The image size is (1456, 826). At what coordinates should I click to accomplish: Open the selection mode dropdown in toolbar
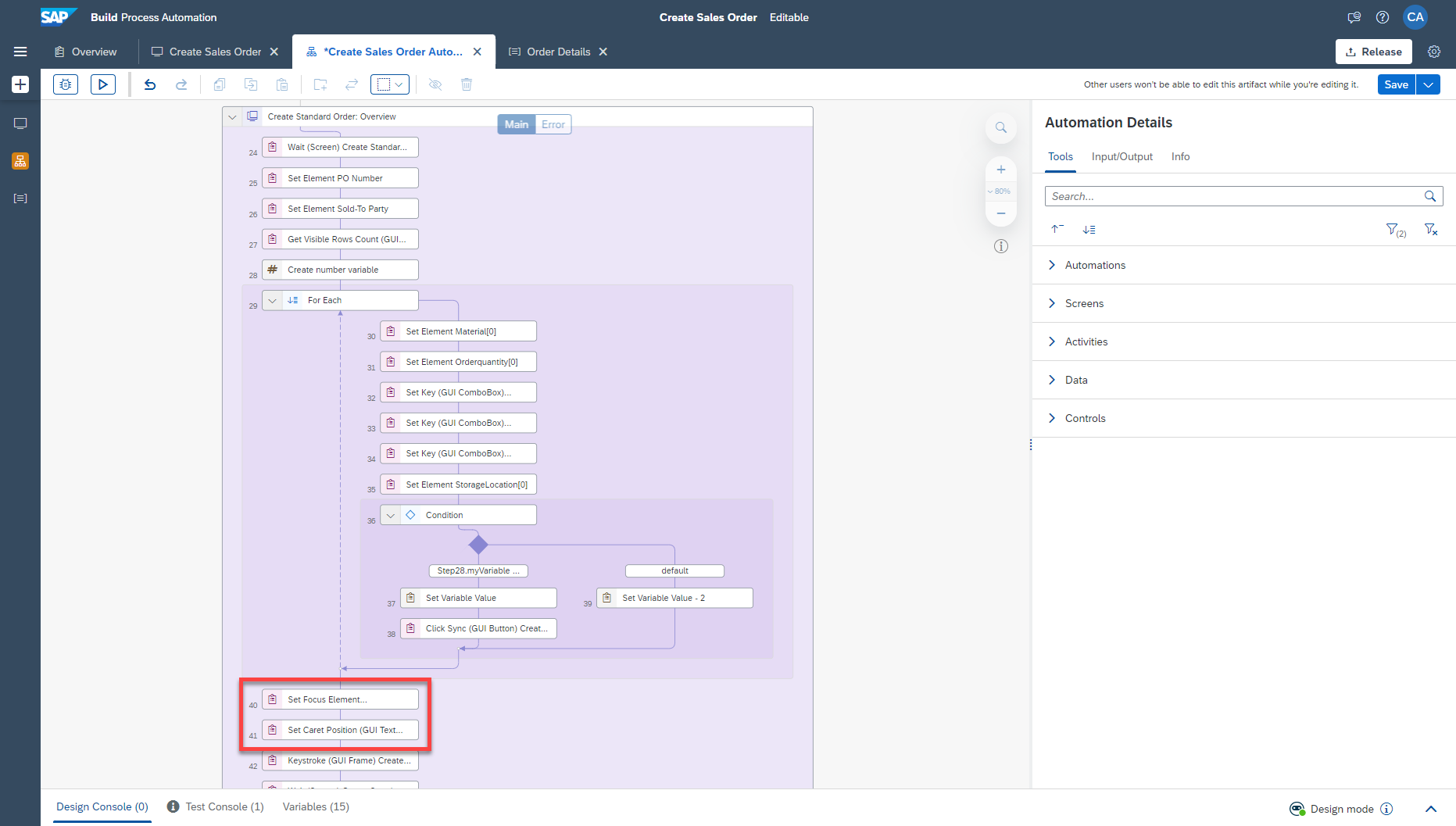[390, 84]
